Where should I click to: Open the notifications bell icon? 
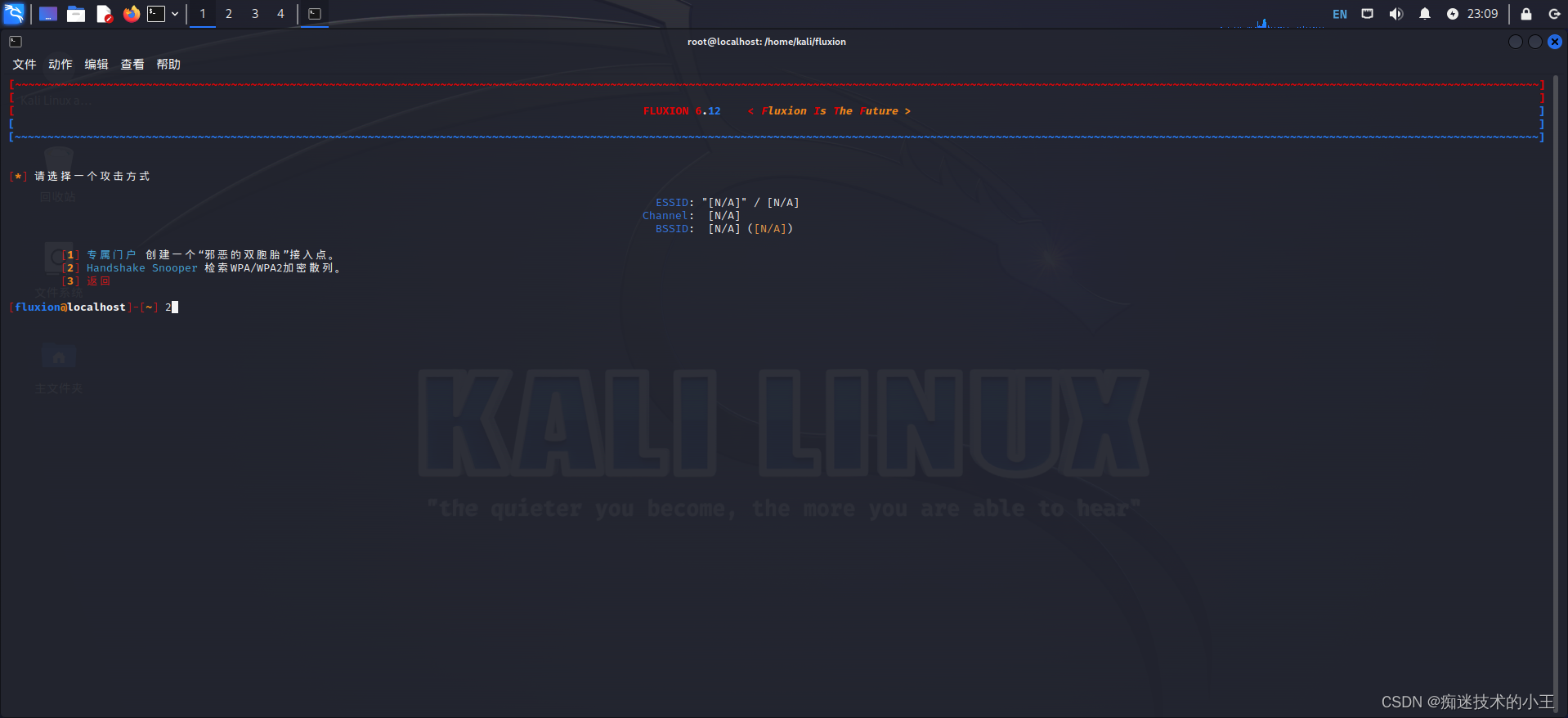pyautogui.click(x=1425, y=14)
